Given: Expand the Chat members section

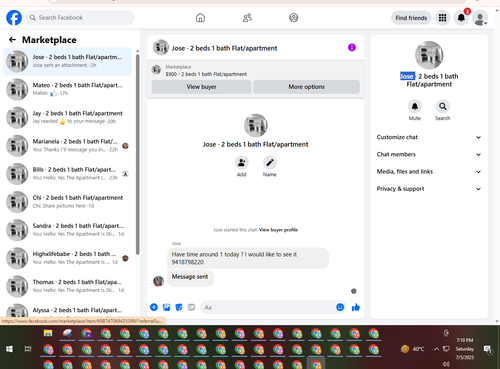Looking at the screenshot, I should click(x=429, y=154).
